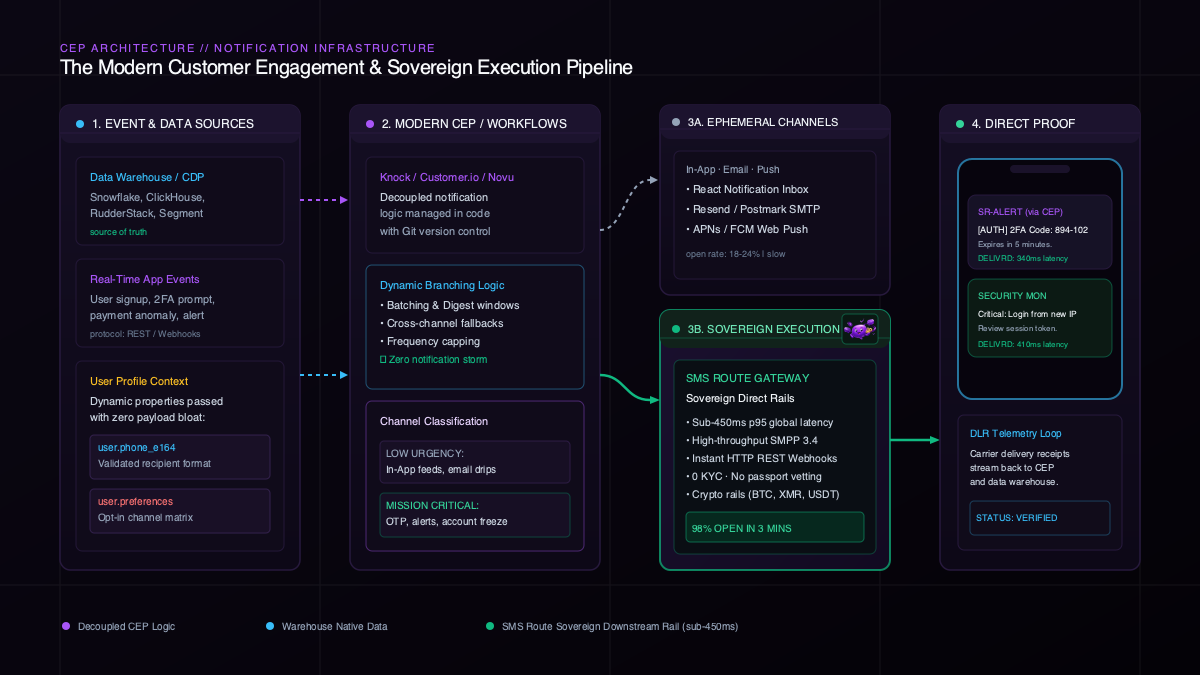The image size is (1200, 675).
Task: Click the 'Zero notification storm' line
Action: tap(434, 359)
